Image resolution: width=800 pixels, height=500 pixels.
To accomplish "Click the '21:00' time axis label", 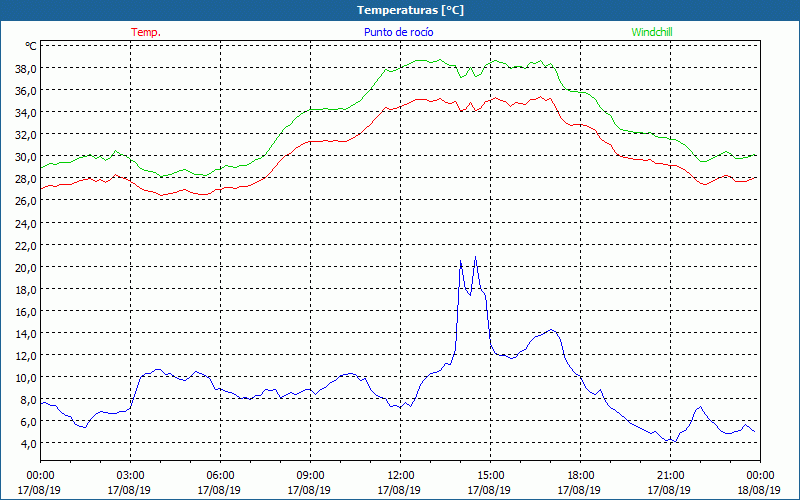I will [x=670, y=475].
